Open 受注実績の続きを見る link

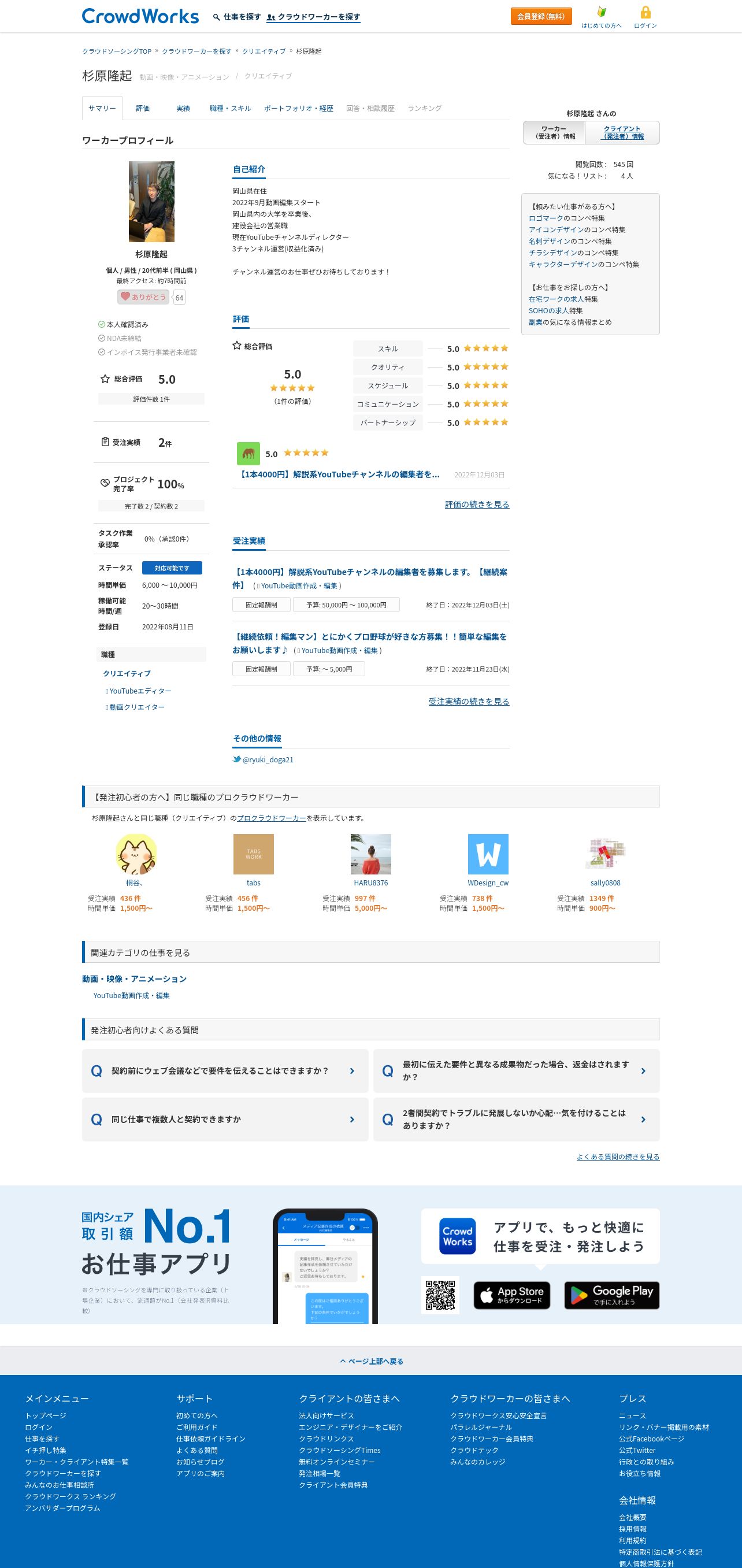click(469, 702)
